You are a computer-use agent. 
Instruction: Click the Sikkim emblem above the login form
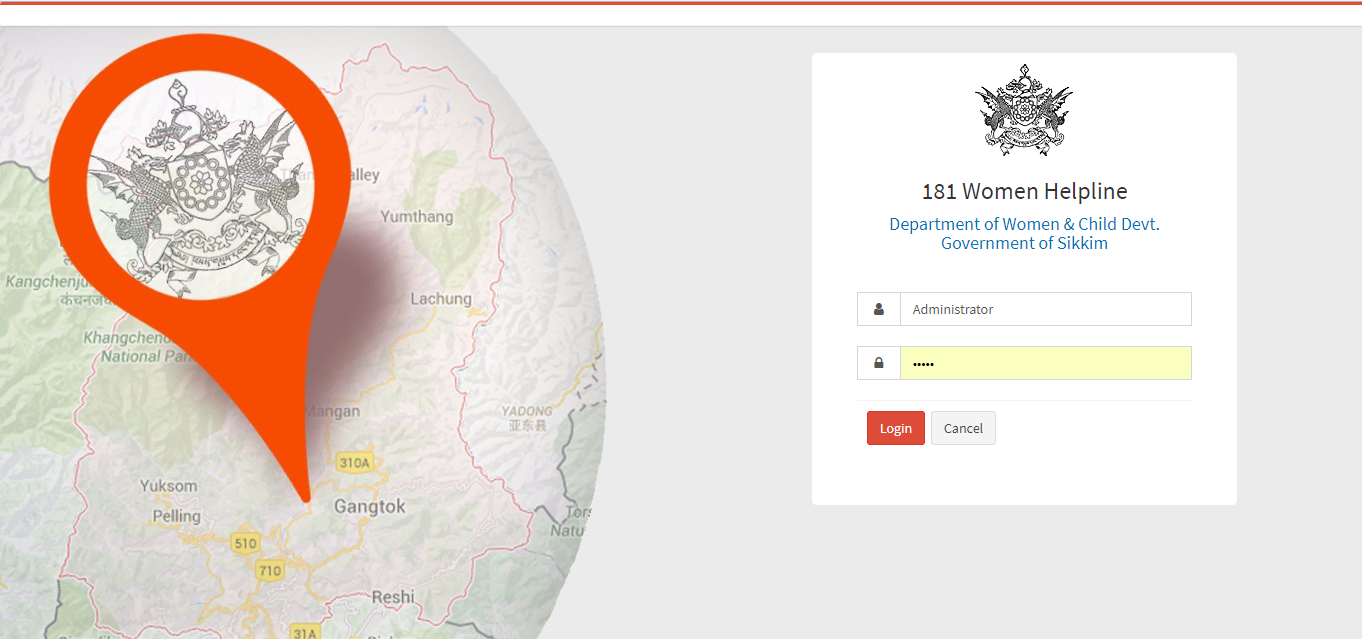coord(1024,110)
